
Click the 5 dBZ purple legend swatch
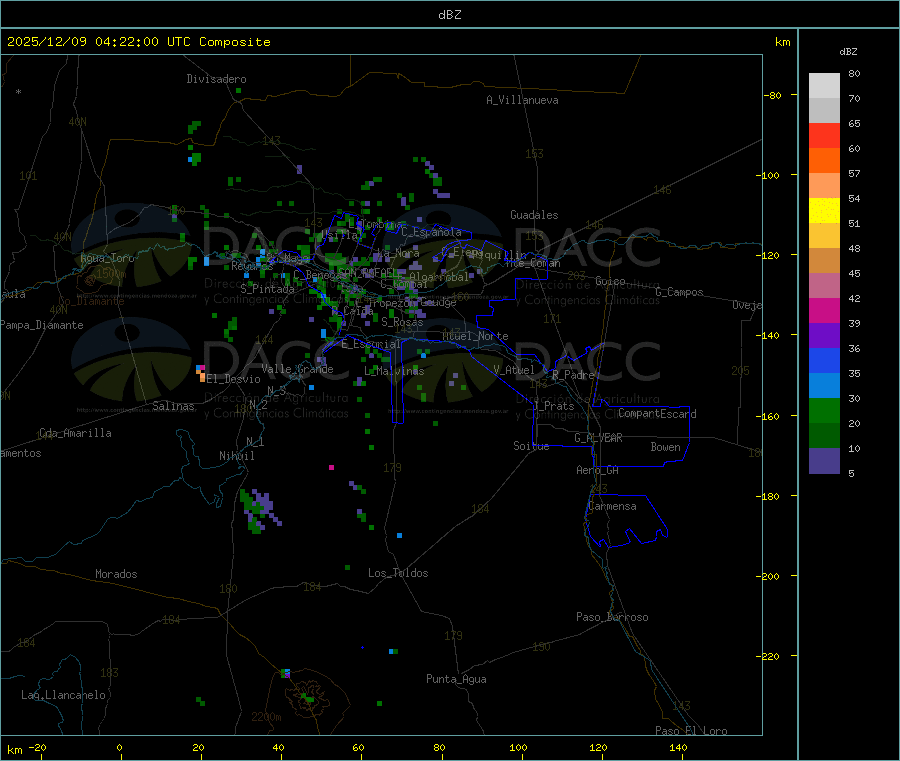pyautogui.click(x=824, y=461)
